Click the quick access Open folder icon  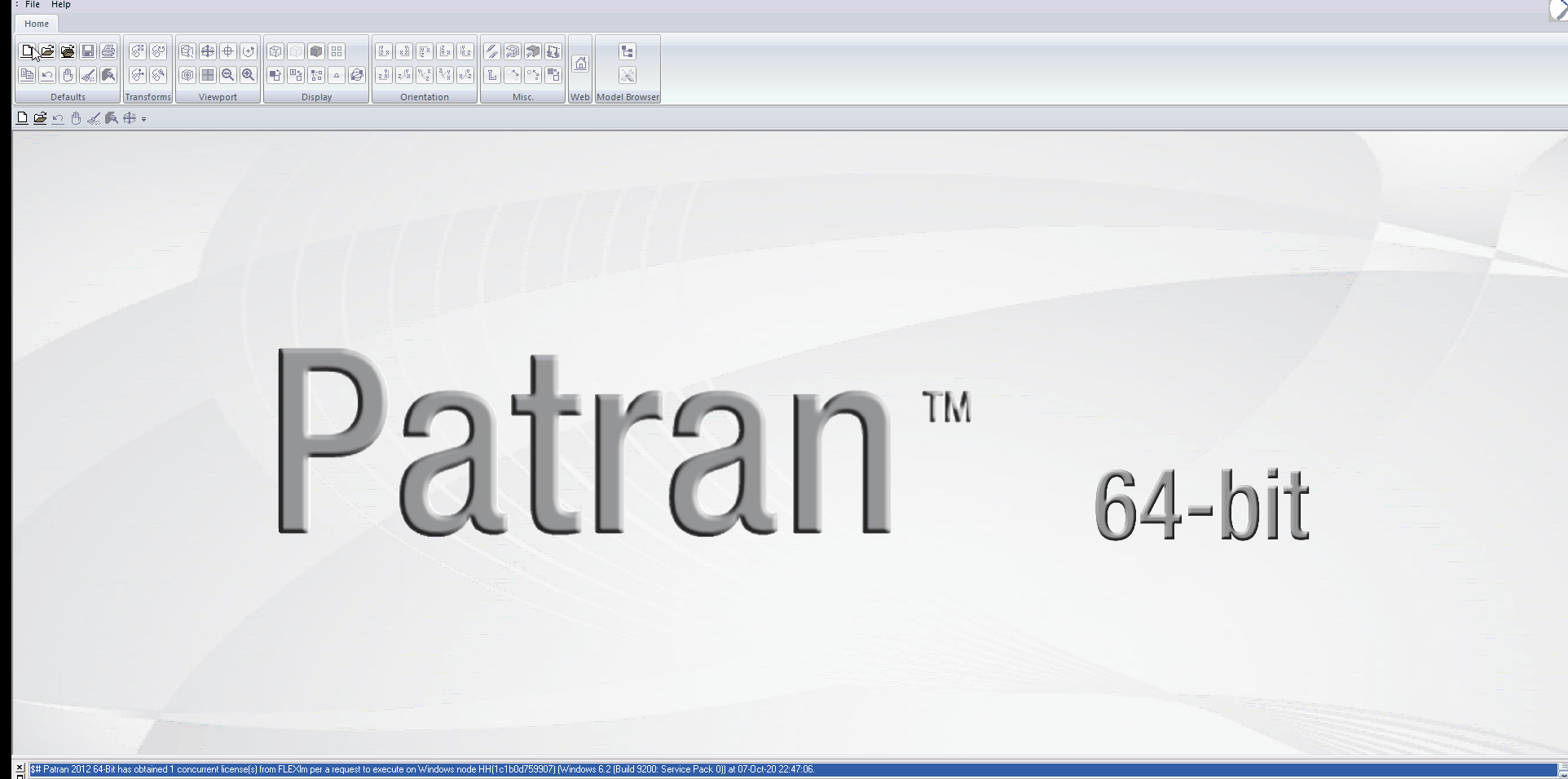[x=40, y=118]
